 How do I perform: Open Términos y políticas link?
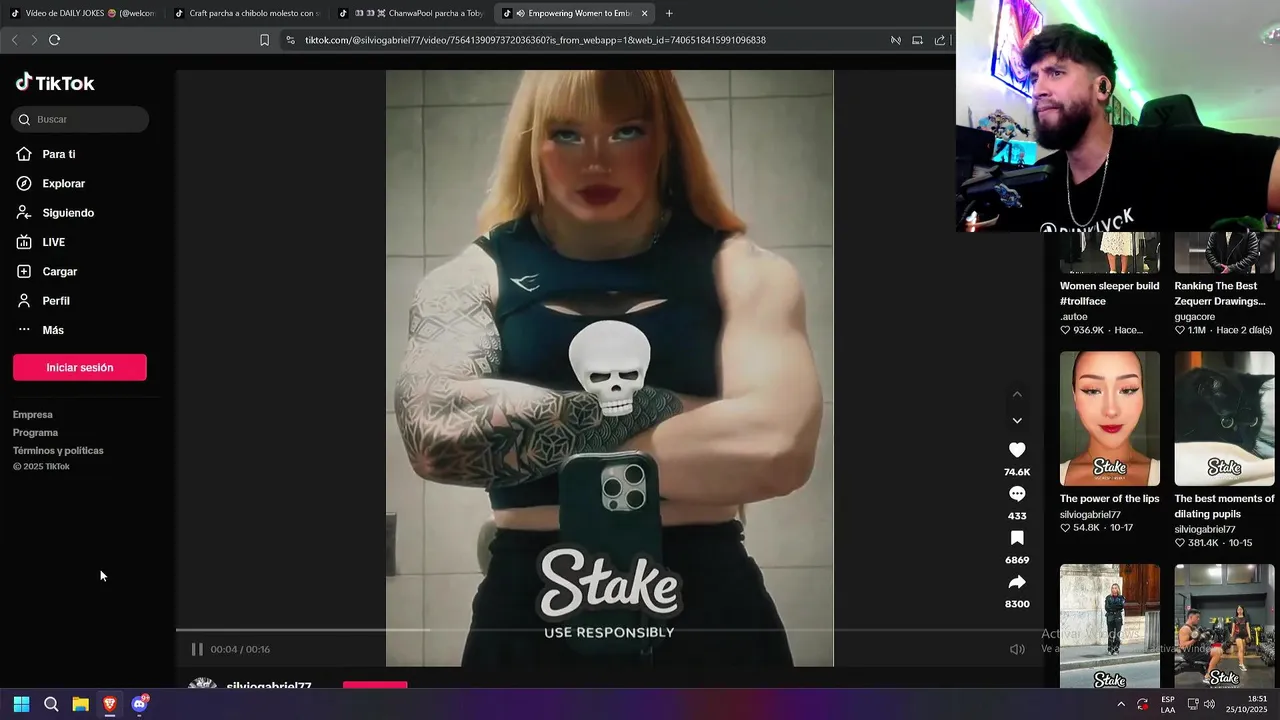(58, 450)
